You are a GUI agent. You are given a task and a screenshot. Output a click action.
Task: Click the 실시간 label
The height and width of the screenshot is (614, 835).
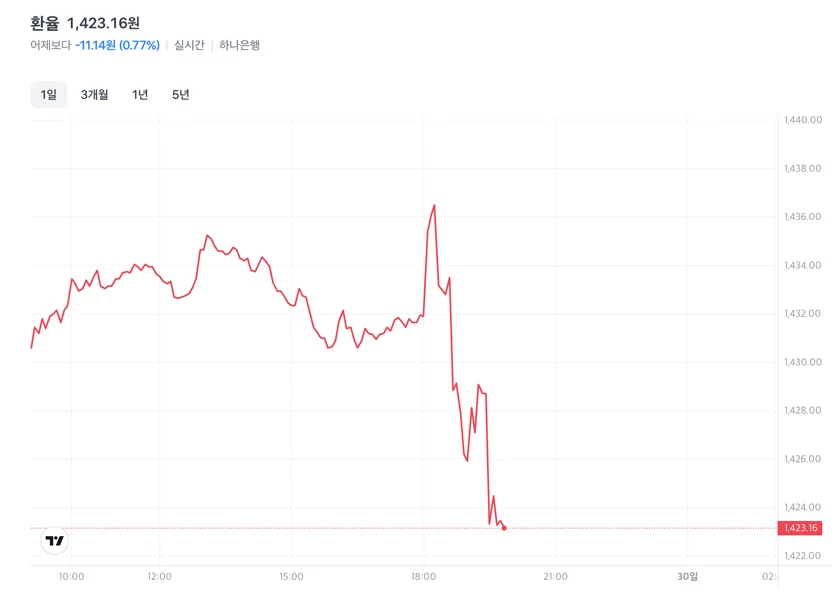click(x=189, y=45)
